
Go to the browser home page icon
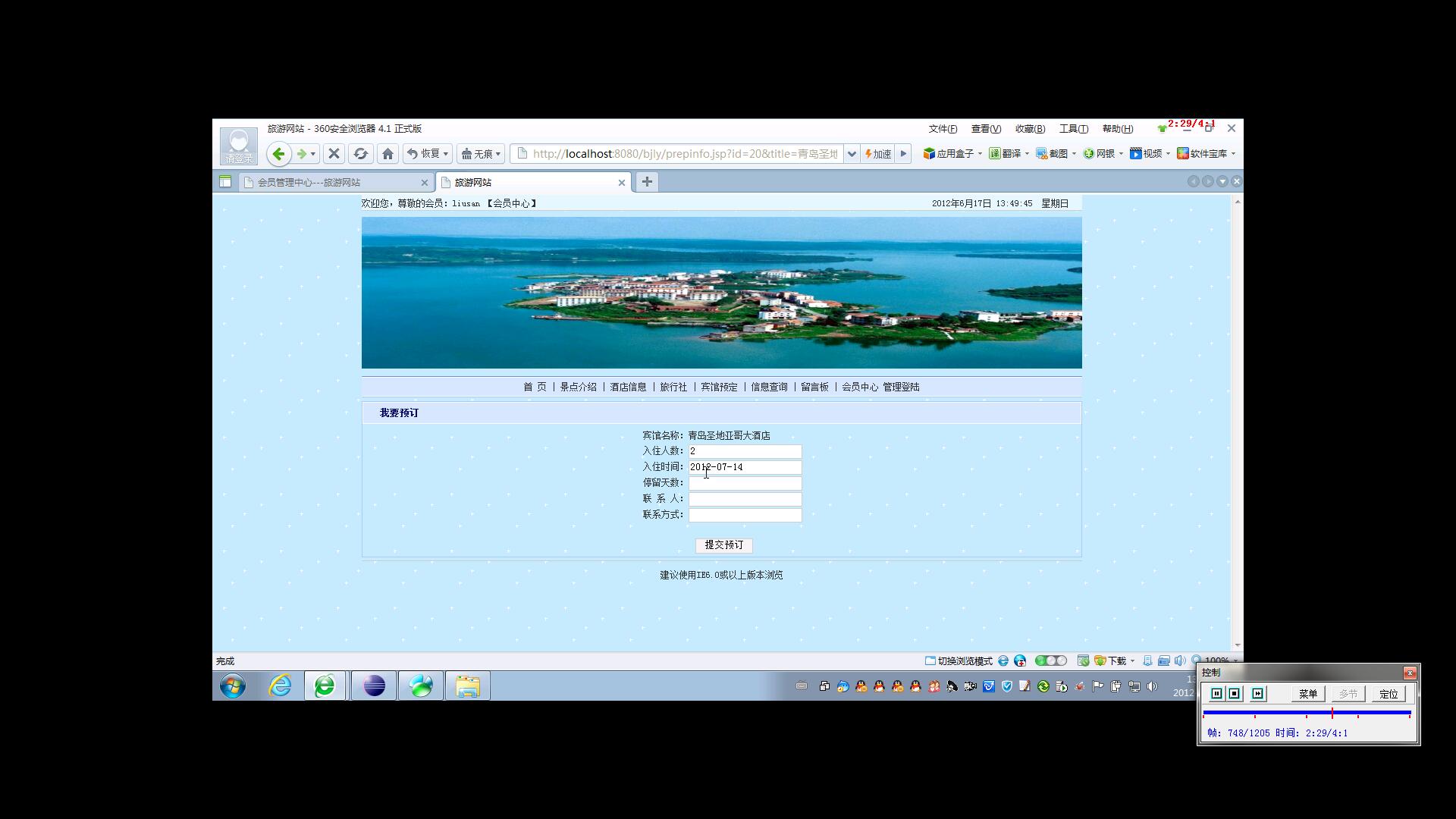pyautogui.click(x=388, y=154)
